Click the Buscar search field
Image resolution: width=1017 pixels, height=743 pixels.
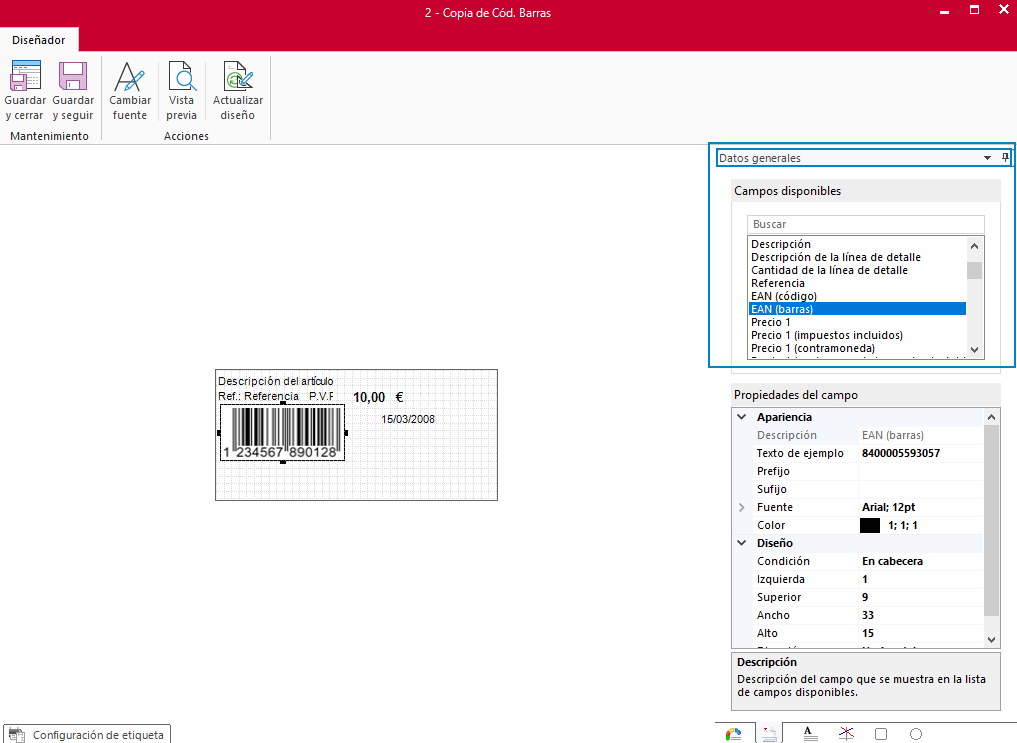pyautogui.click(x=866, y=224)
